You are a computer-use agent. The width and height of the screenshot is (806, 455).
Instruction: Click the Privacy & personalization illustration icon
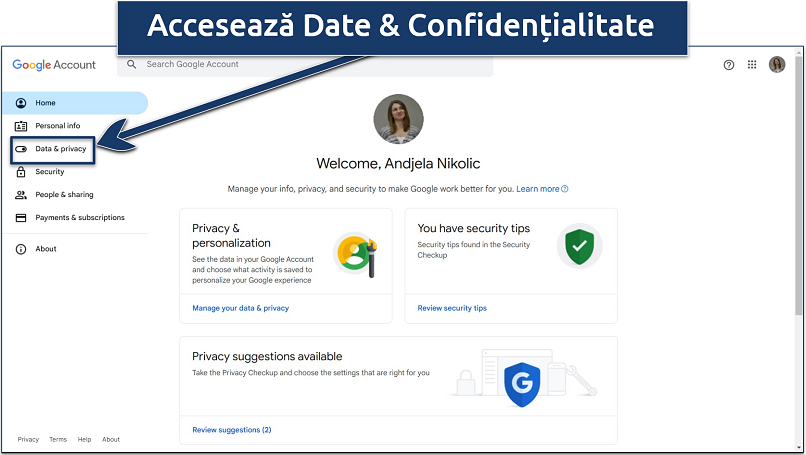click(354, 253)
